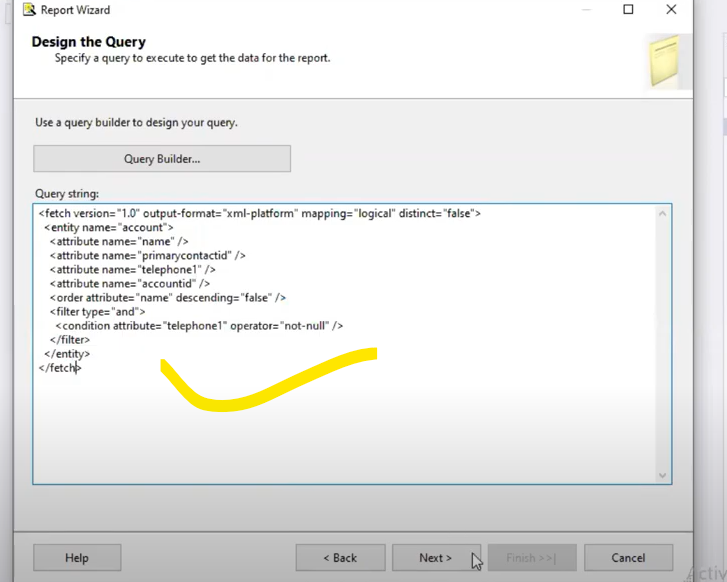Minimize the Report Wizard window

click(586, 9)
